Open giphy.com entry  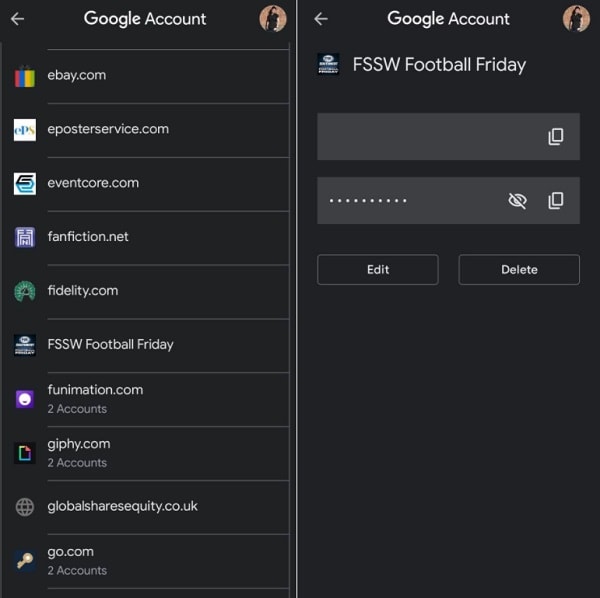pyautogui.click(x=145, y=453)
